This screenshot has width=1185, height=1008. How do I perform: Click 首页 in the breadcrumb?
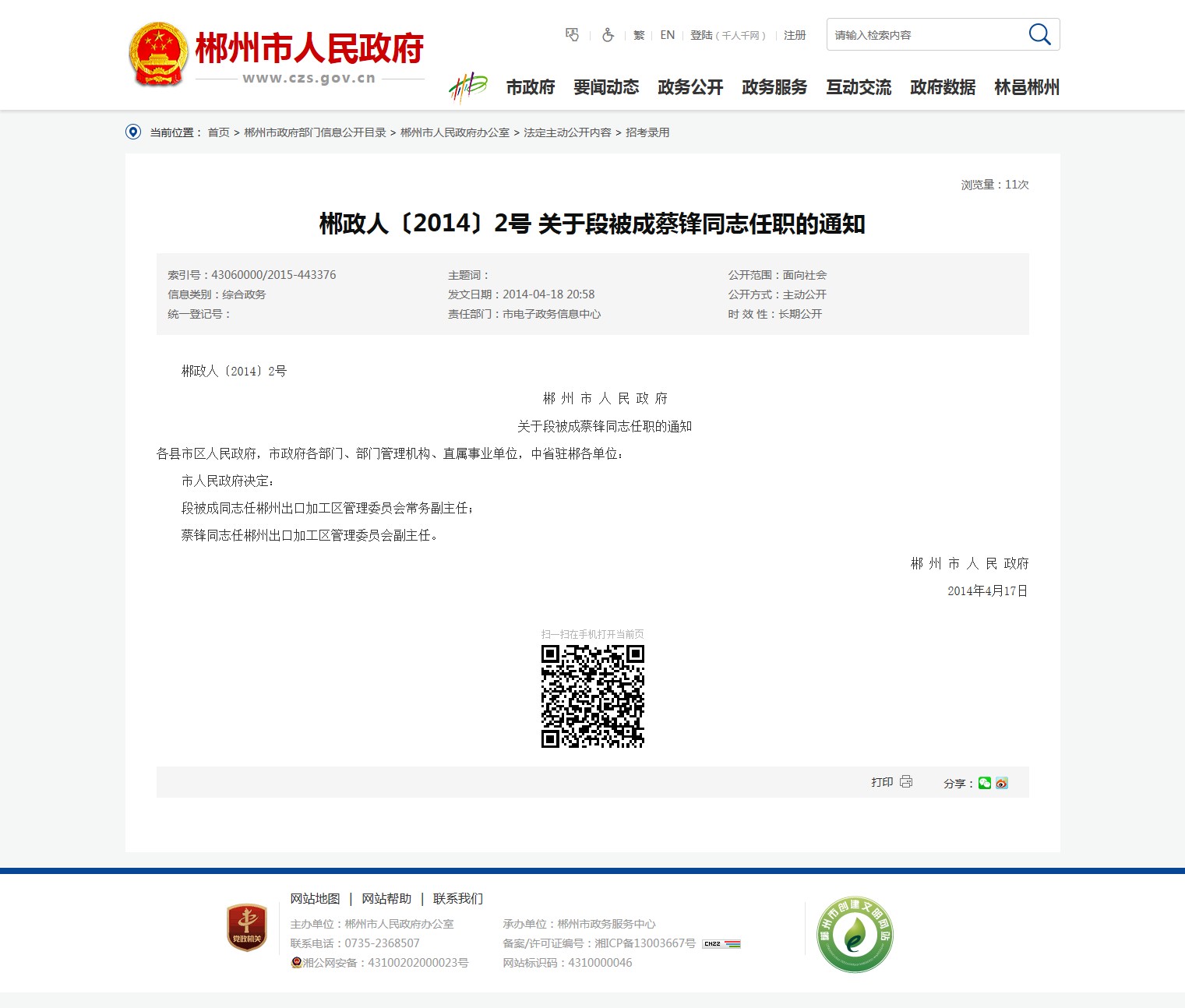tap(218, 132)
